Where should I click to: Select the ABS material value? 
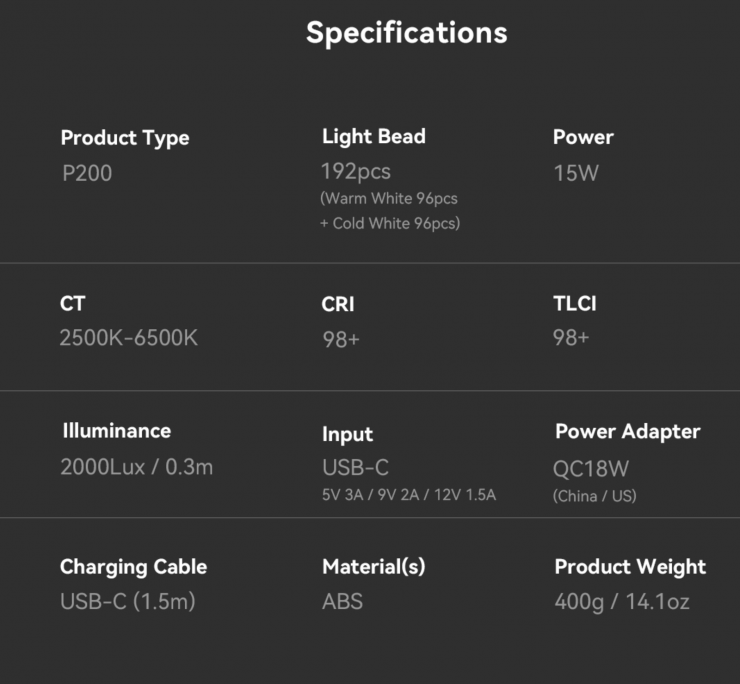(x=342, y=601)
